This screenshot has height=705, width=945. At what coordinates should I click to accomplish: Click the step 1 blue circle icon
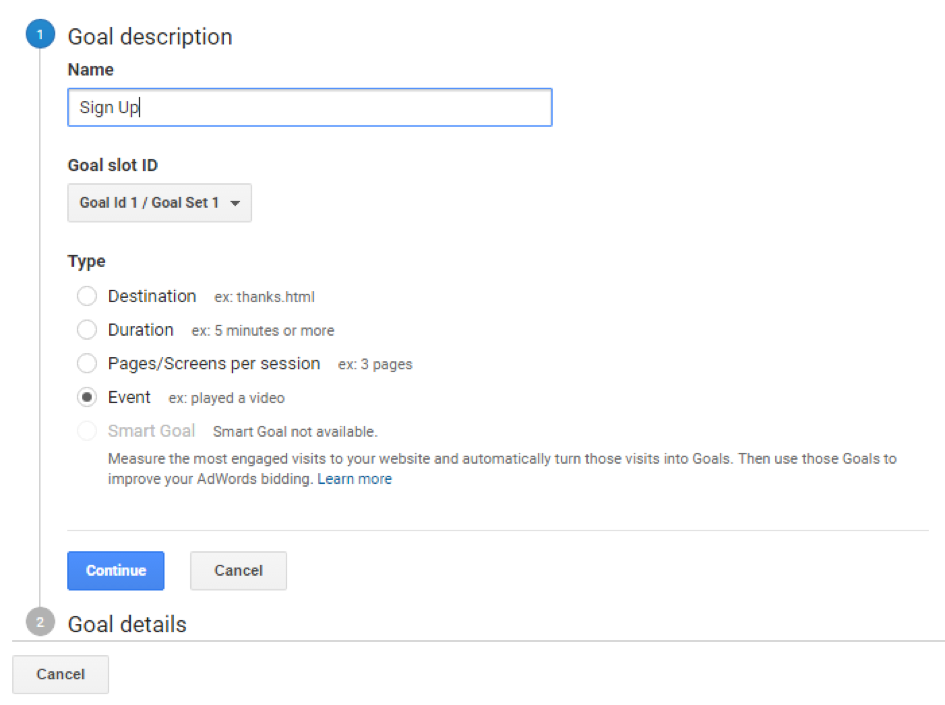click(40, 34)
